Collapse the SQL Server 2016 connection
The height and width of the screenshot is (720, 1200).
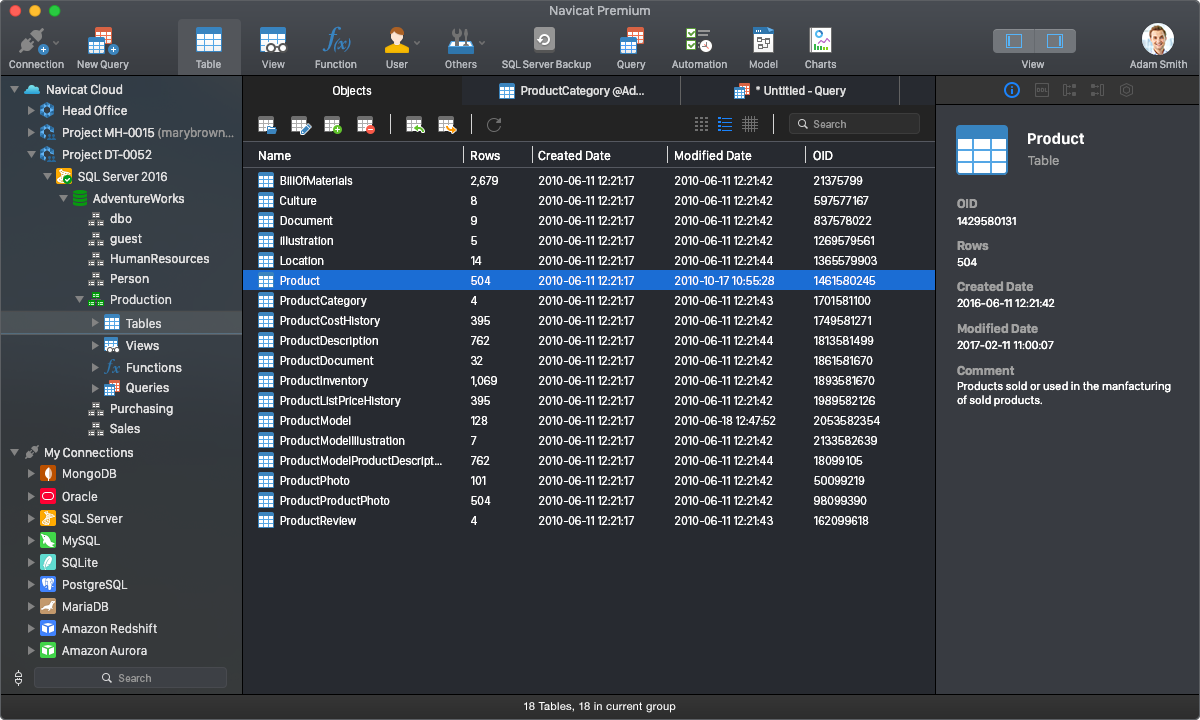47,176
